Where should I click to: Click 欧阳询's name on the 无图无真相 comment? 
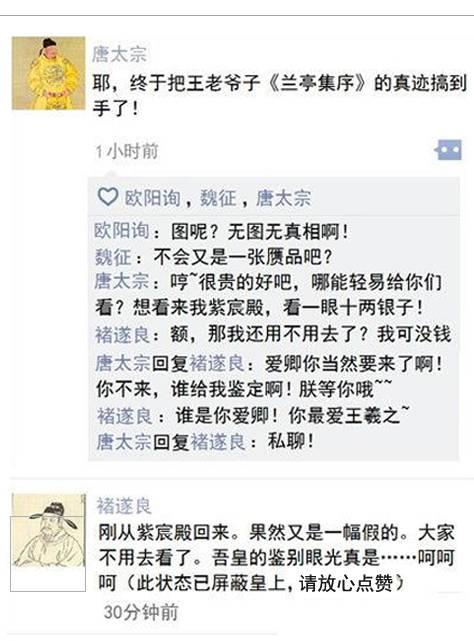click(x=121, y=231)
